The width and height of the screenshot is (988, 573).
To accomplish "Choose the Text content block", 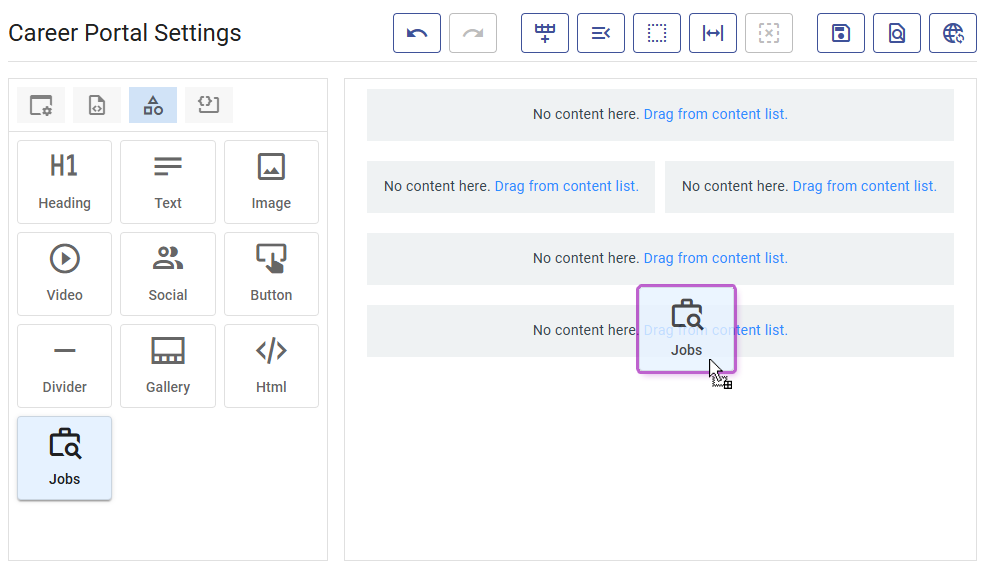I will (x=168, y=182).
